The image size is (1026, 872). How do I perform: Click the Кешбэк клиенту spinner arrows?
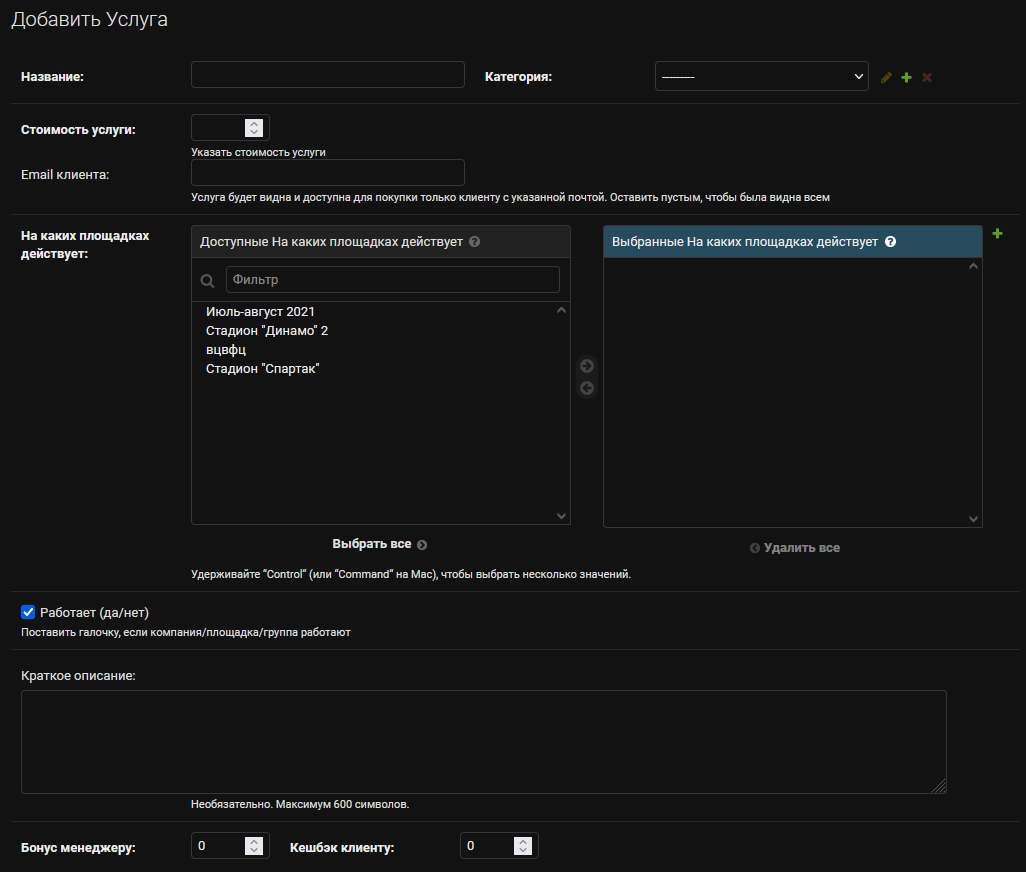(523, 846)
